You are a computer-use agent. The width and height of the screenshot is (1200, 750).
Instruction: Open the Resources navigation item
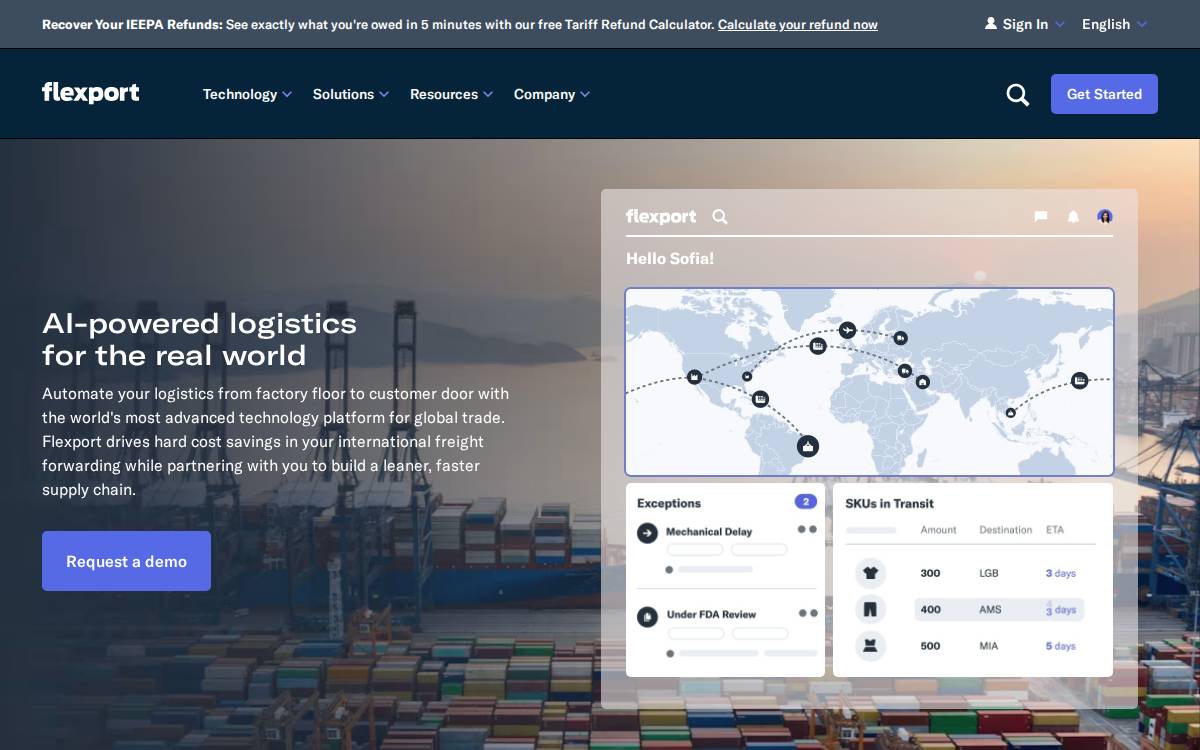pos(444,94)
